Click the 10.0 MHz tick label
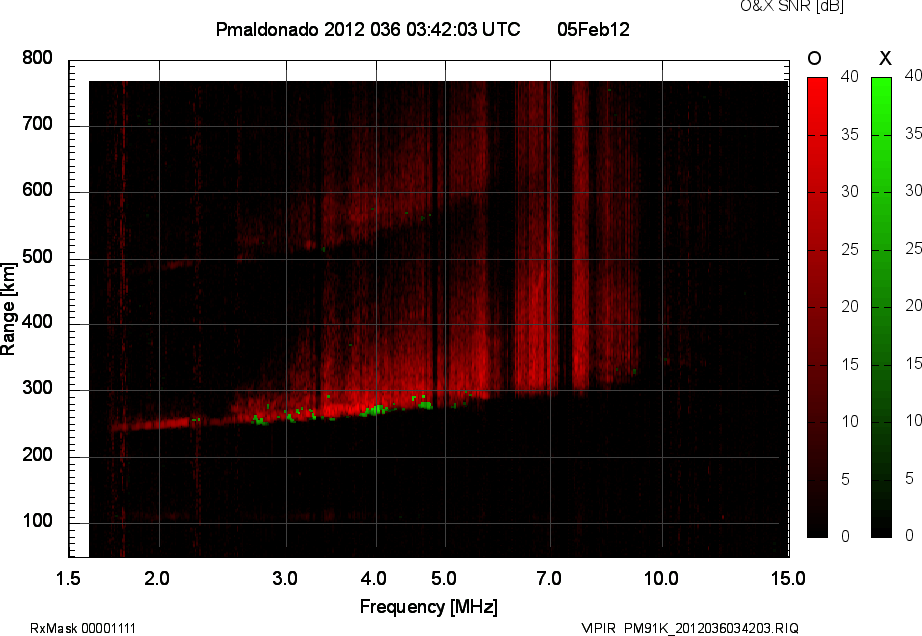Image resolution: width=922 pixels, height=636 pixels. [661, 578]
